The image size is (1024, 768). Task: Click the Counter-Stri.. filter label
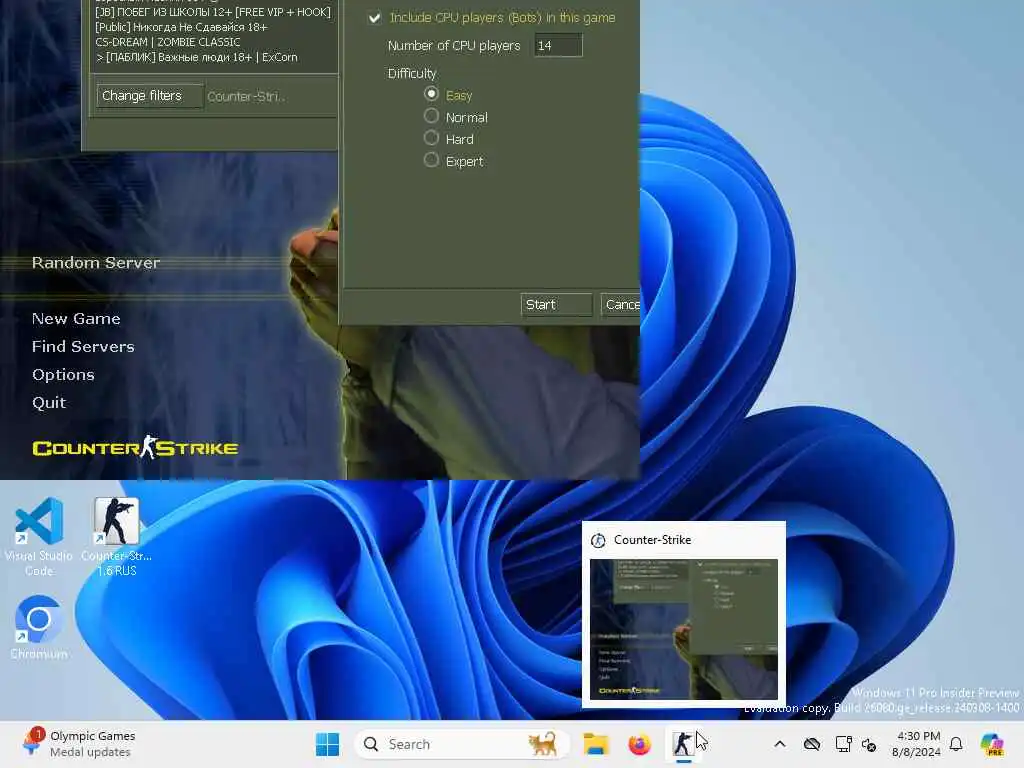coord(246,97)
